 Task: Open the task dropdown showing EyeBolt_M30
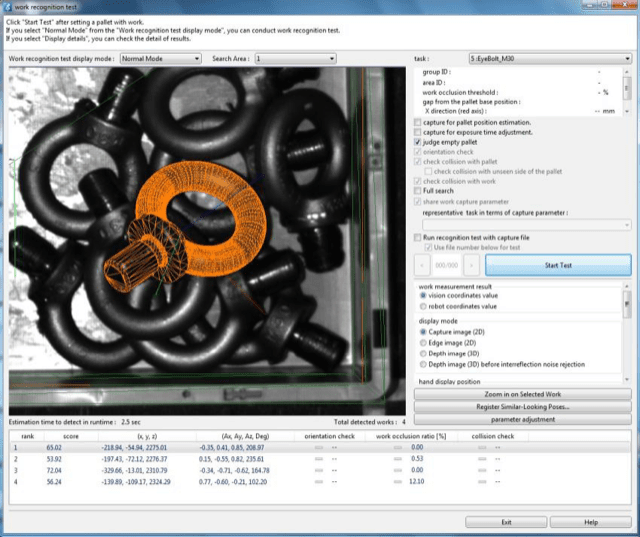(x=550, y=59)
